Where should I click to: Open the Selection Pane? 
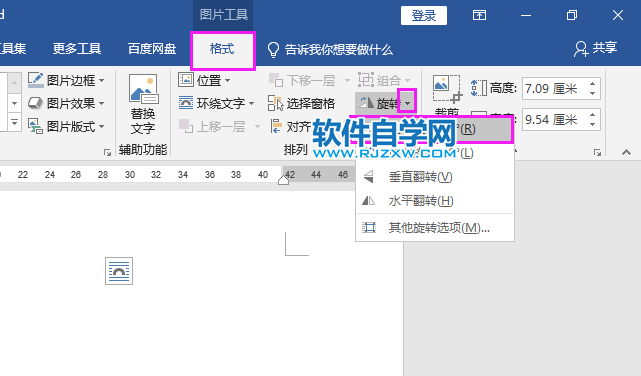click(x=301, y=103)
